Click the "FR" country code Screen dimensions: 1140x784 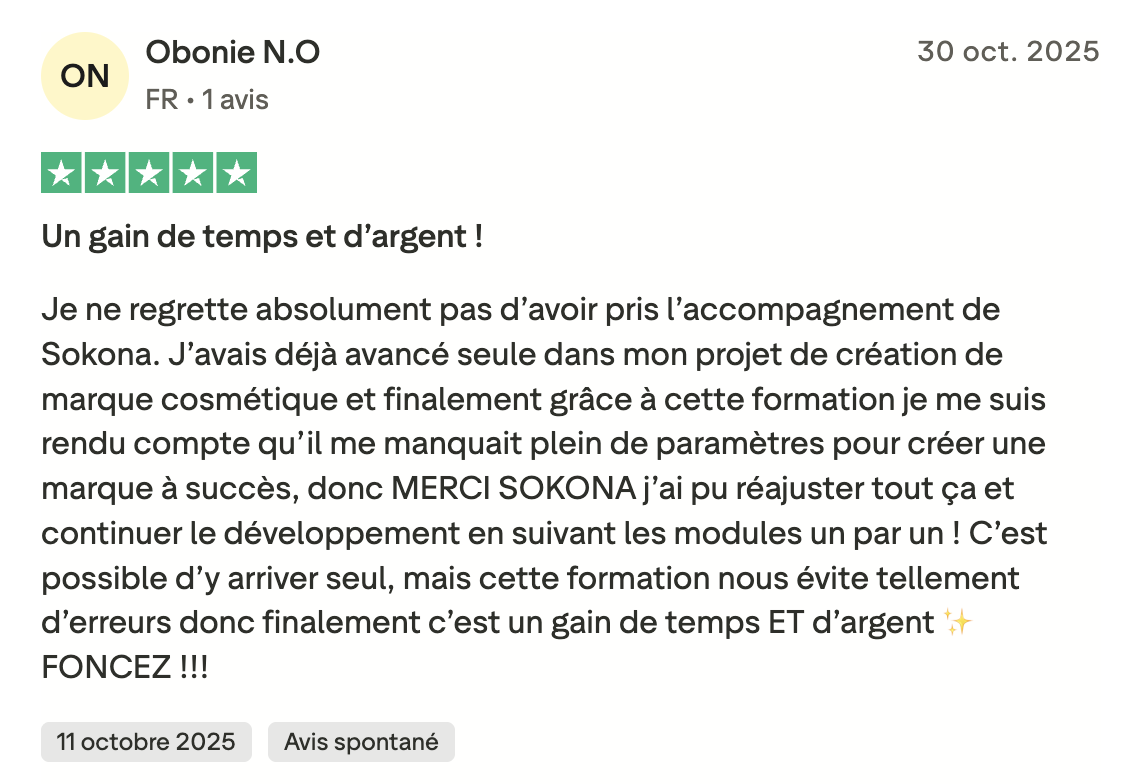coord(161,100)
